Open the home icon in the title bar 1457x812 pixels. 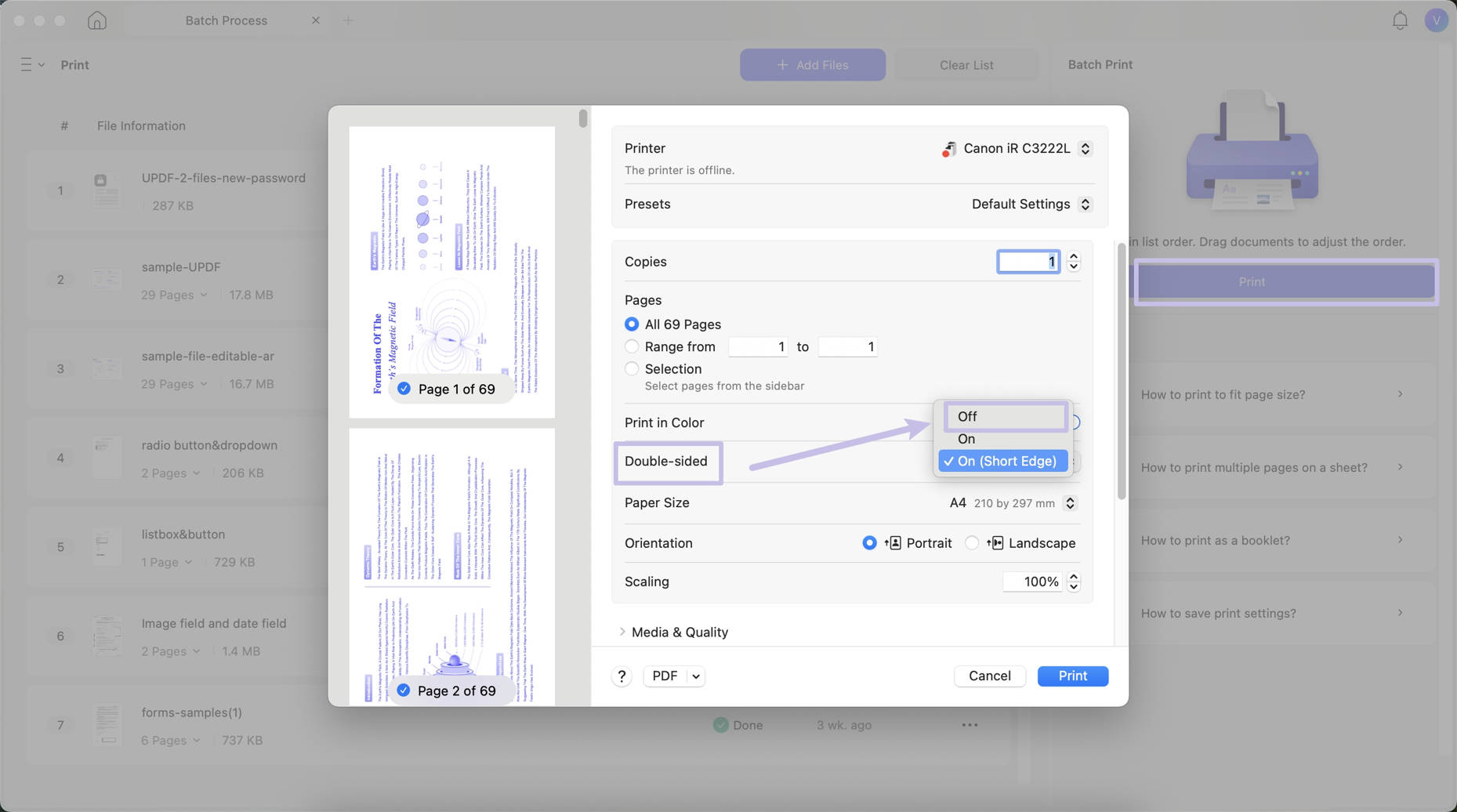[x=97, y=20]
